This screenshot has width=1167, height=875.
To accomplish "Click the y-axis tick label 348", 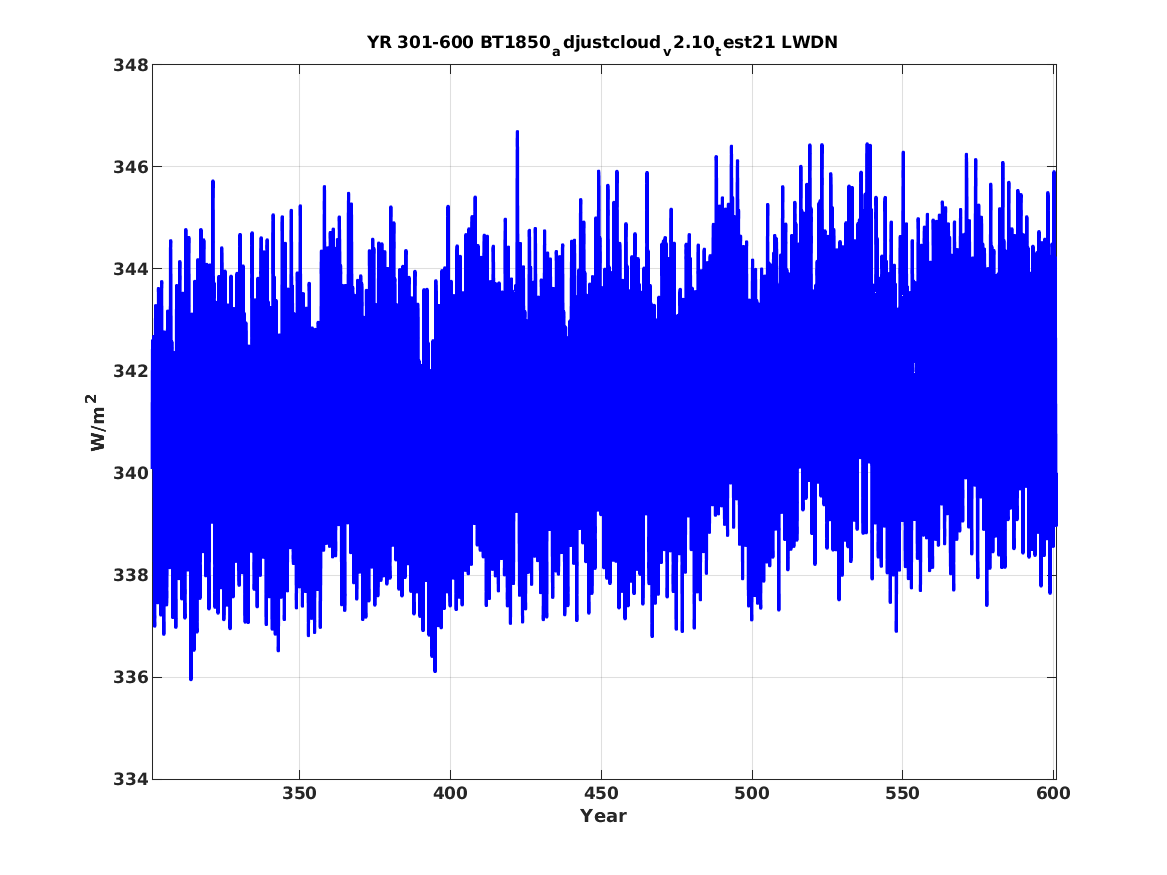I will pyautogui.click(x=130, y=65).
